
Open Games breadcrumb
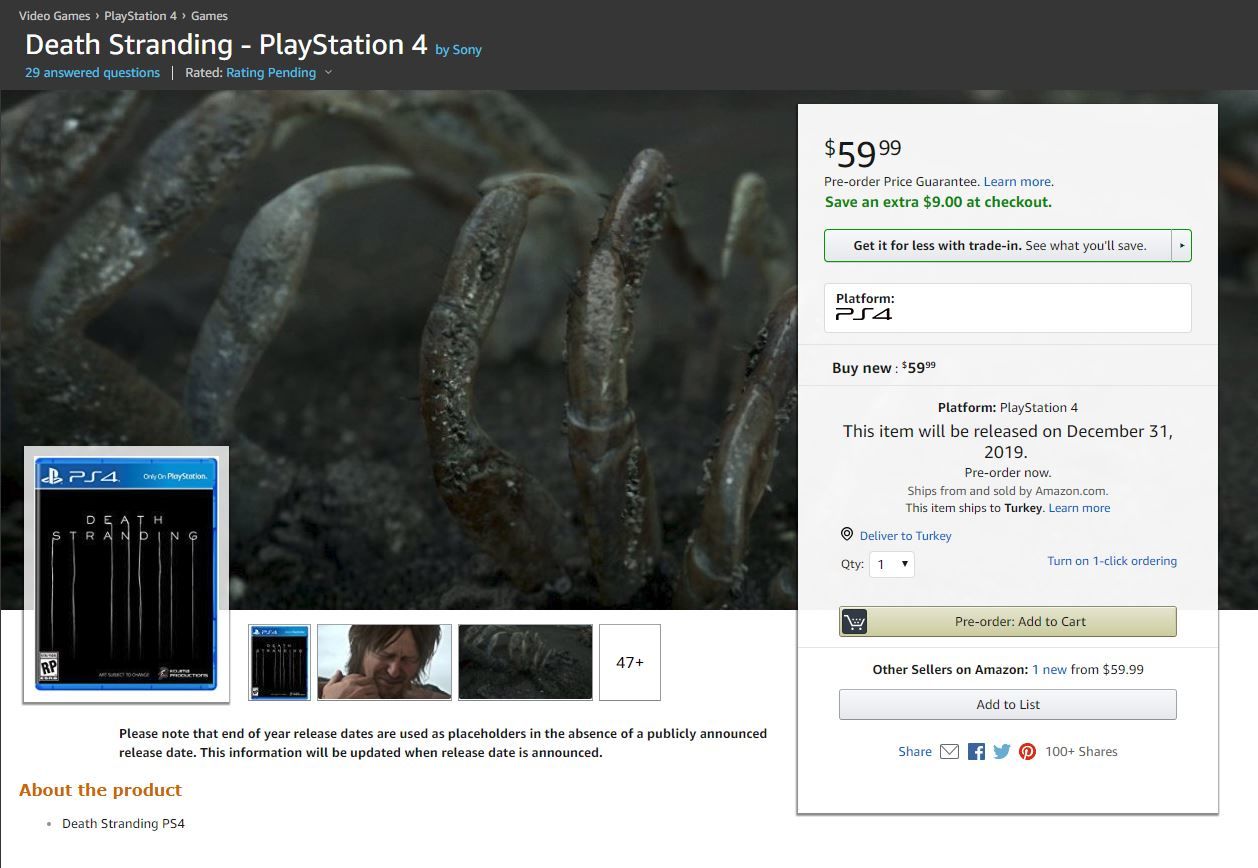(209, 16)
